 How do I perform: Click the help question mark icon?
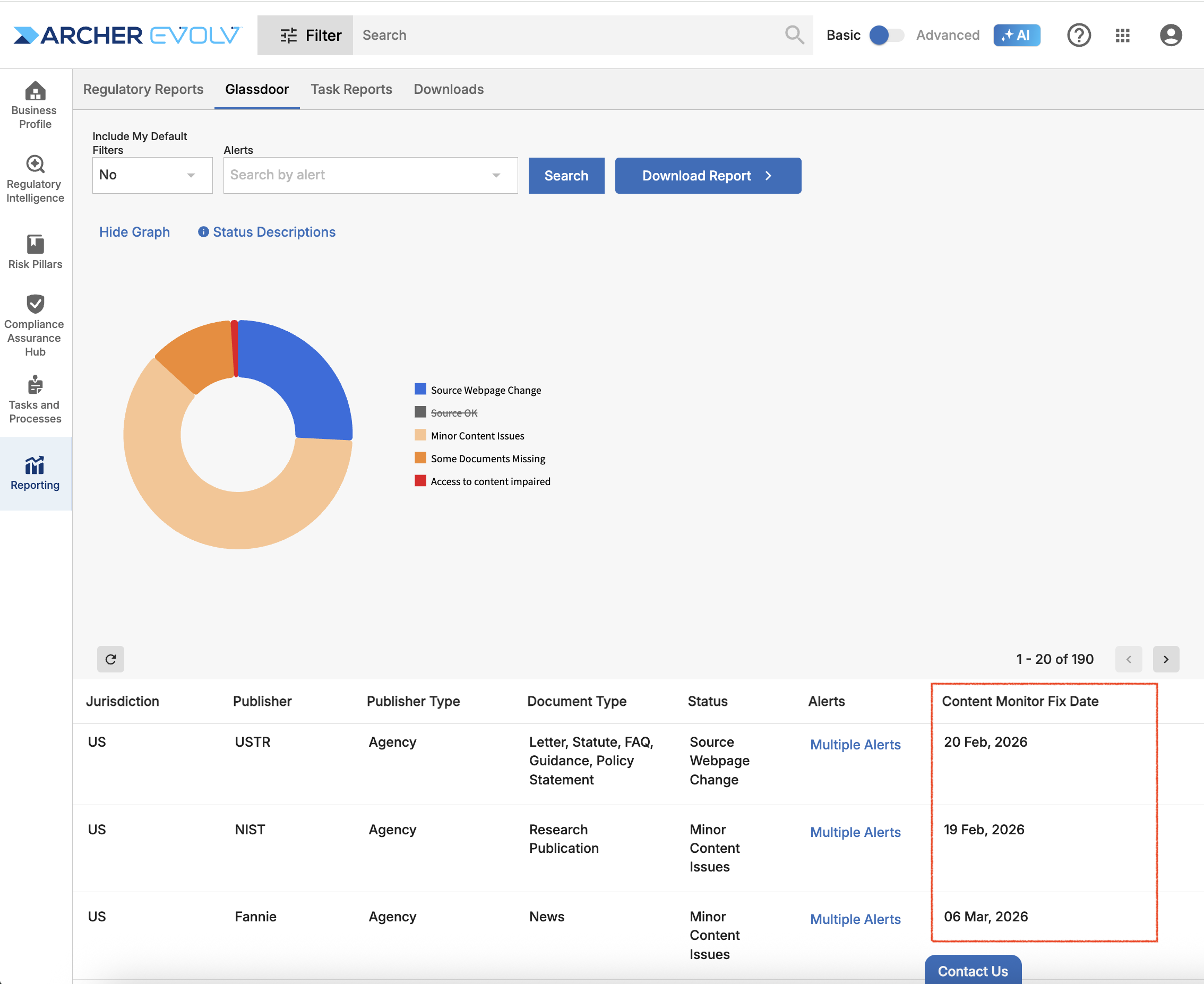tap(1078, 35)
